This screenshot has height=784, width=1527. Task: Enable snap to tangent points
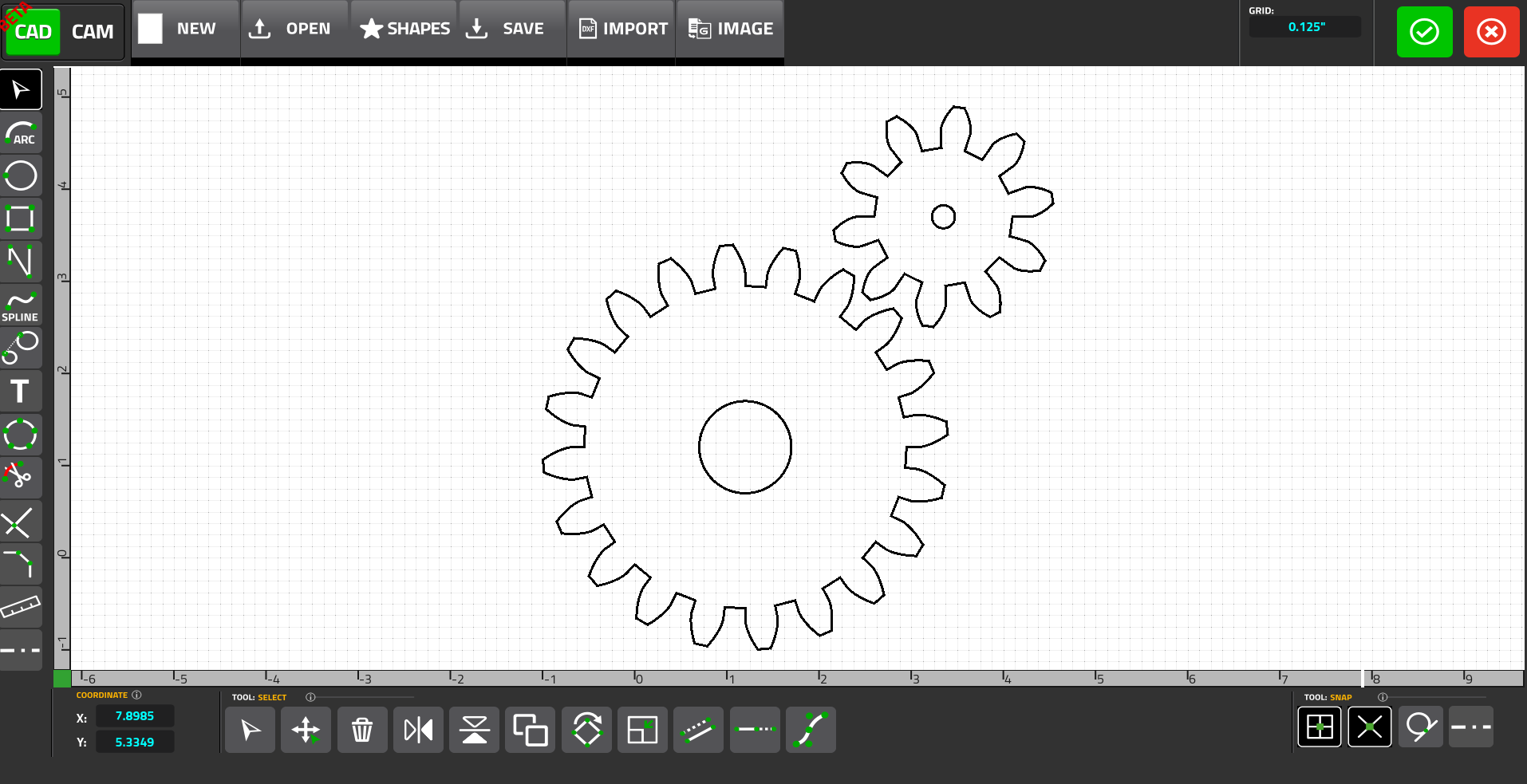1421,727
